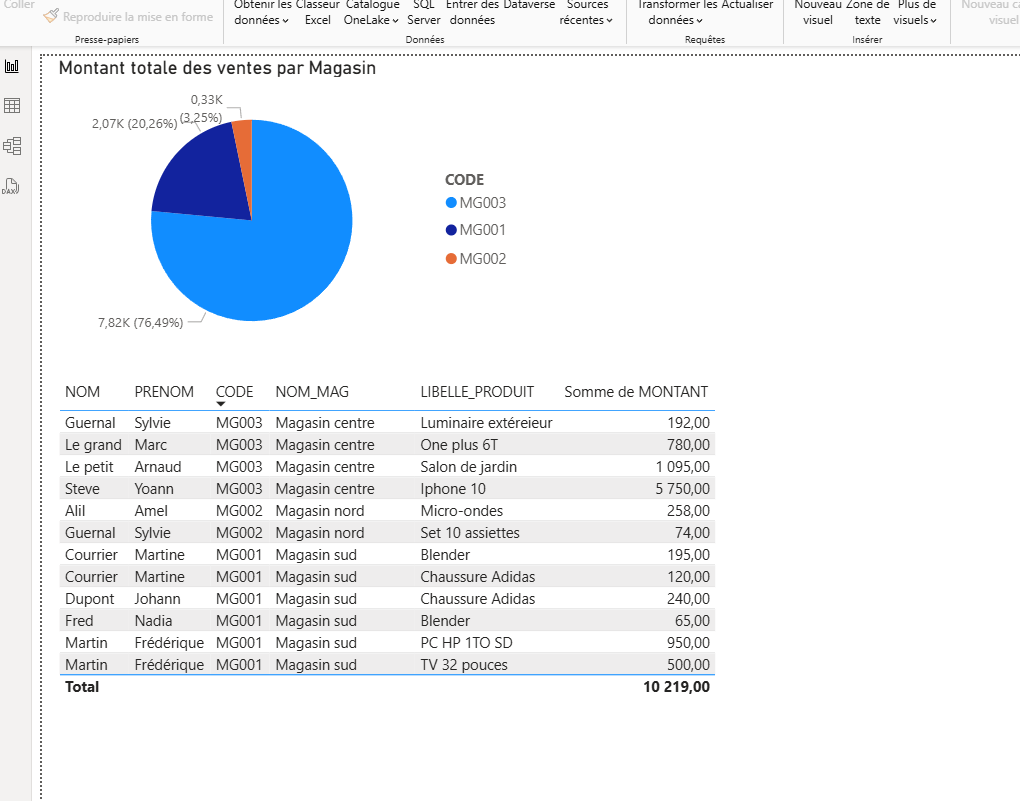
Task: Expand the Plus de visuels menu
Action: click(916, 12)
